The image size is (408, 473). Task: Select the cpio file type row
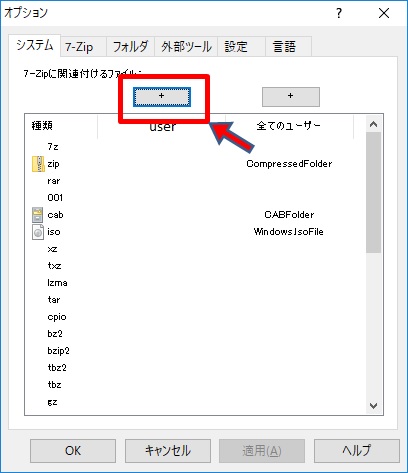coord(195,317)
